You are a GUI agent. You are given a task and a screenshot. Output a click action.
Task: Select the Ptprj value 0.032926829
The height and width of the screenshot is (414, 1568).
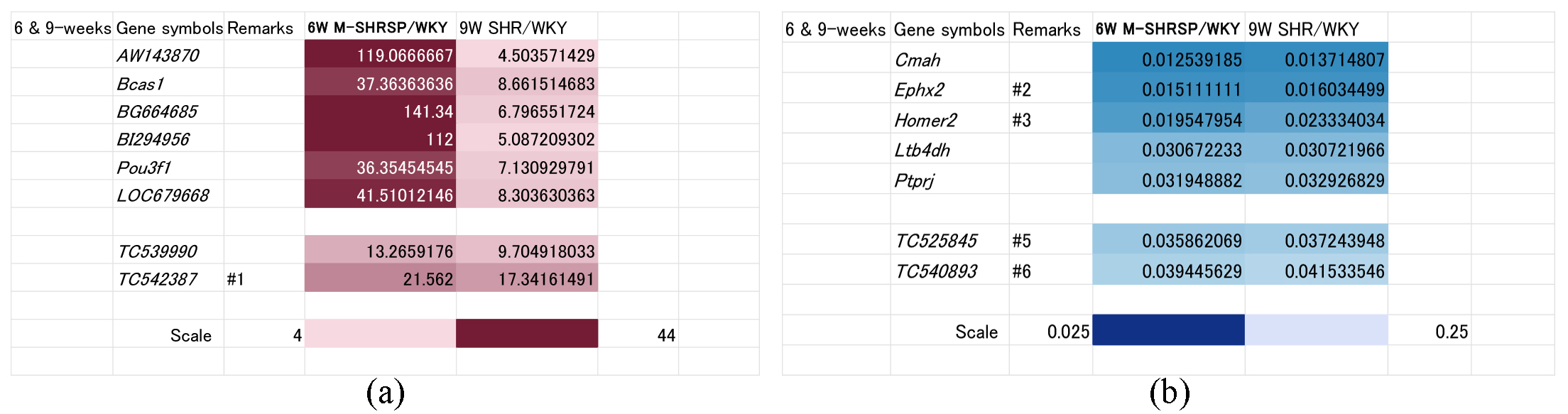(x=1316, y=180)
